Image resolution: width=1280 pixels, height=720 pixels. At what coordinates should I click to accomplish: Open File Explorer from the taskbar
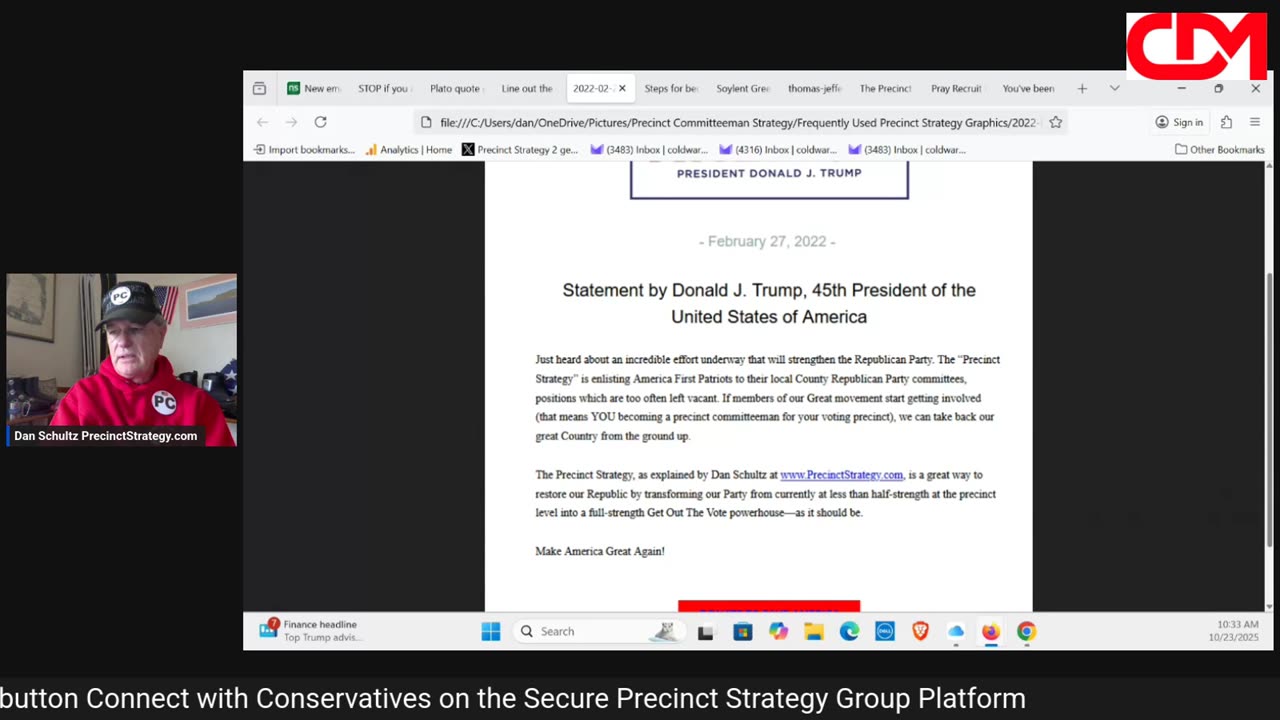click(814, 631)
